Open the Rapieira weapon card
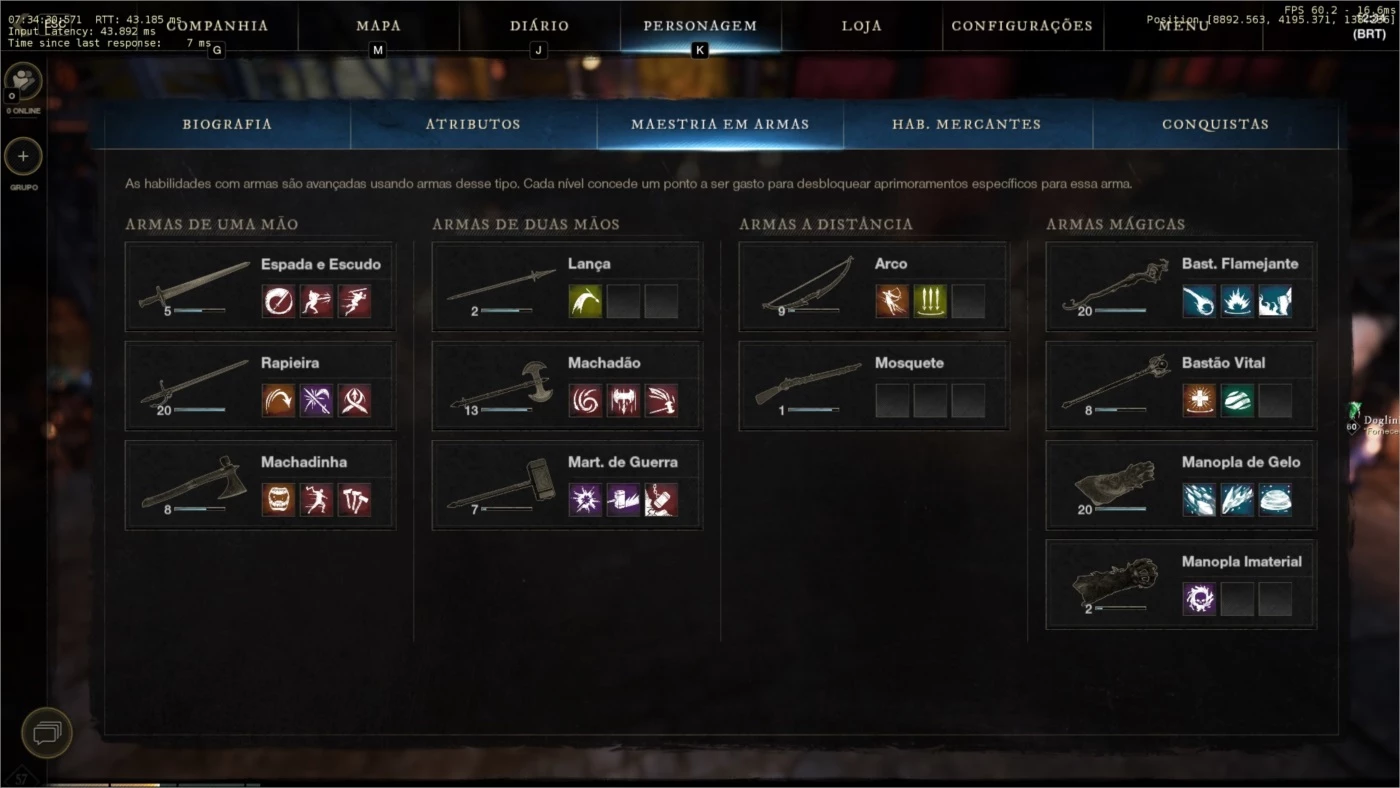The height and width of the screenshot is (788, 1400). coord(260,386)
